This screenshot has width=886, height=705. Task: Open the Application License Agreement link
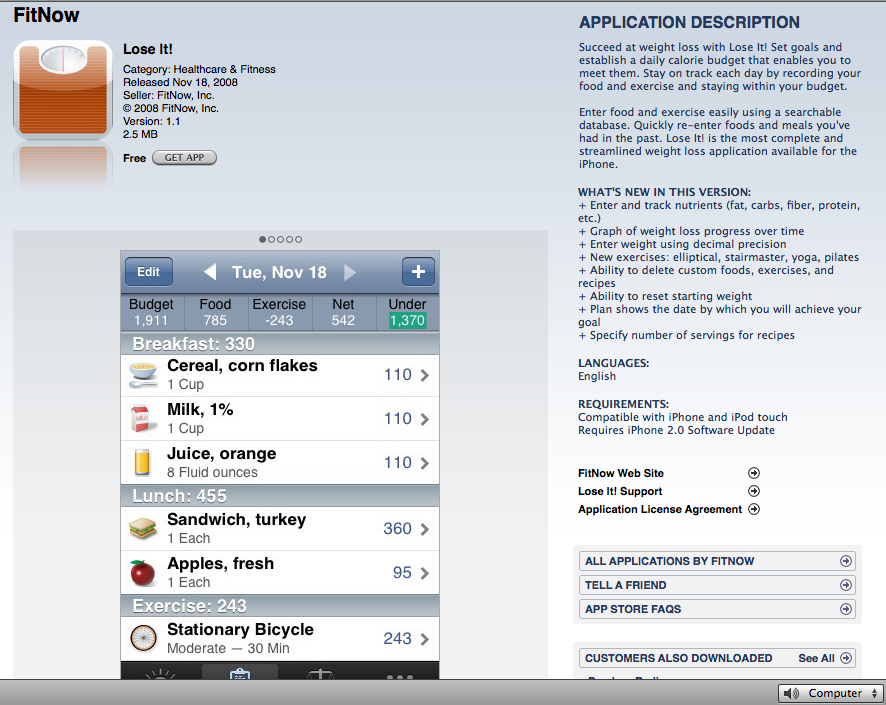pos(659,510)
